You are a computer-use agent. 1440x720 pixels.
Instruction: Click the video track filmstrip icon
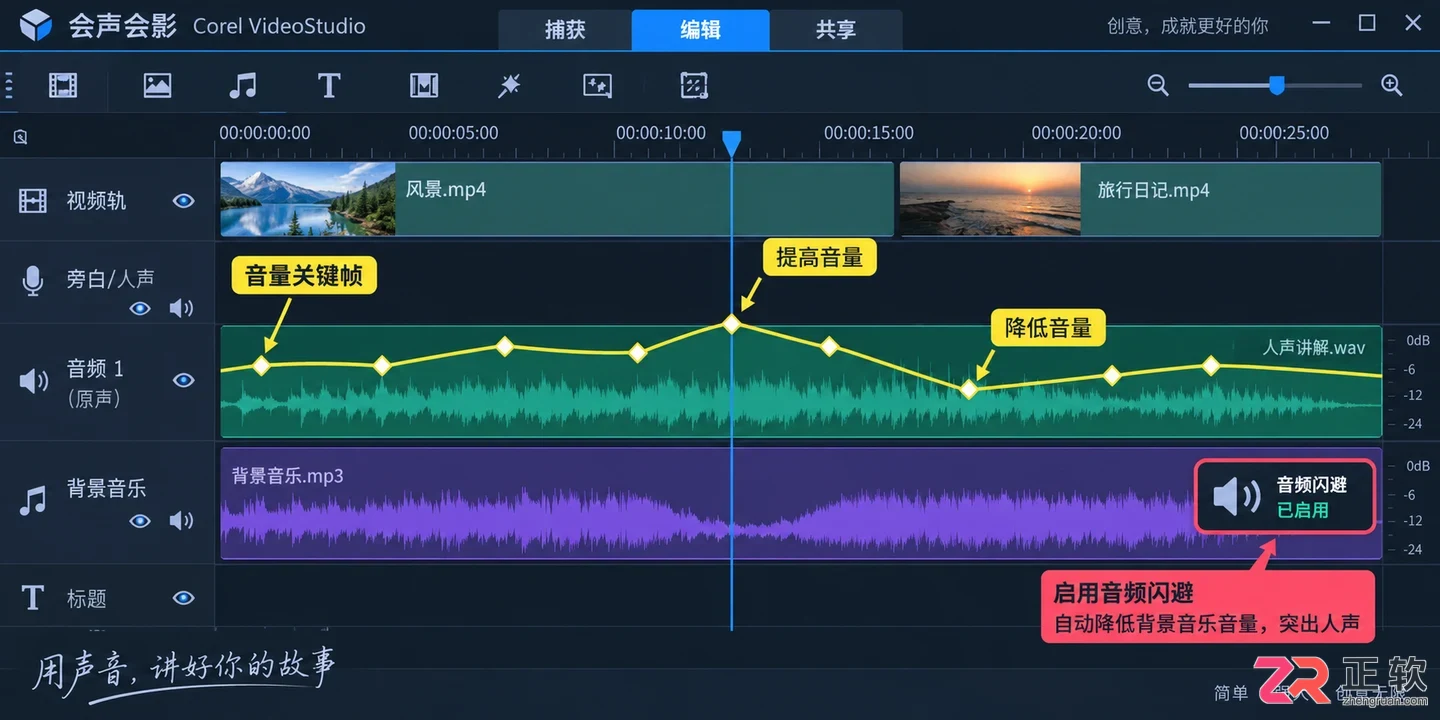pyautogui.click(x=33, y=201)
